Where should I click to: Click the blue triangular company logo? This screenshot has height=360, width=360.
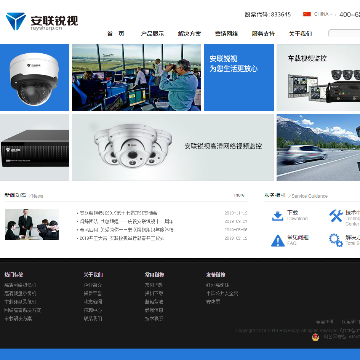[16, 21]
